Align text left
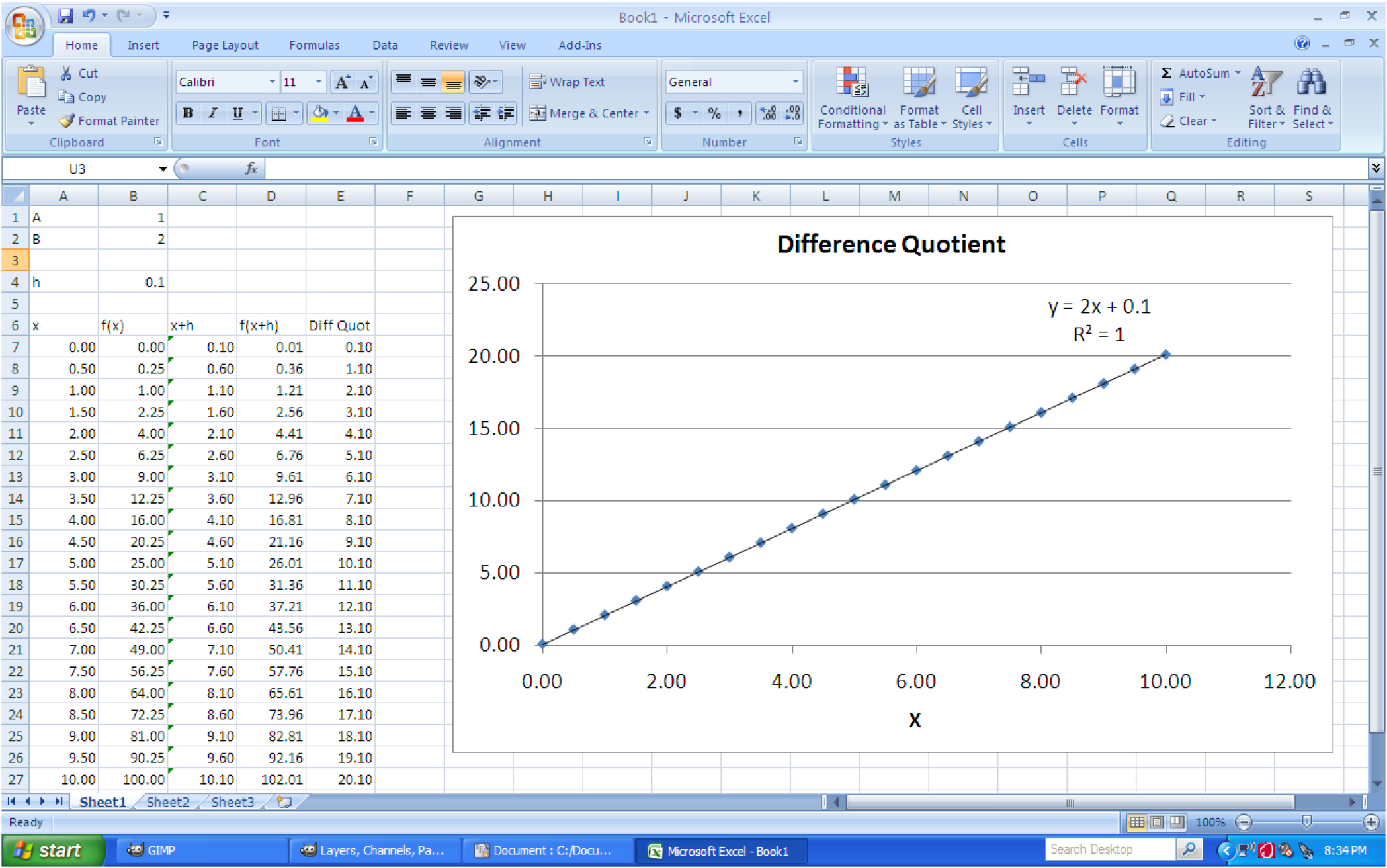1387x868 pixels. click(x=403, y=113)
